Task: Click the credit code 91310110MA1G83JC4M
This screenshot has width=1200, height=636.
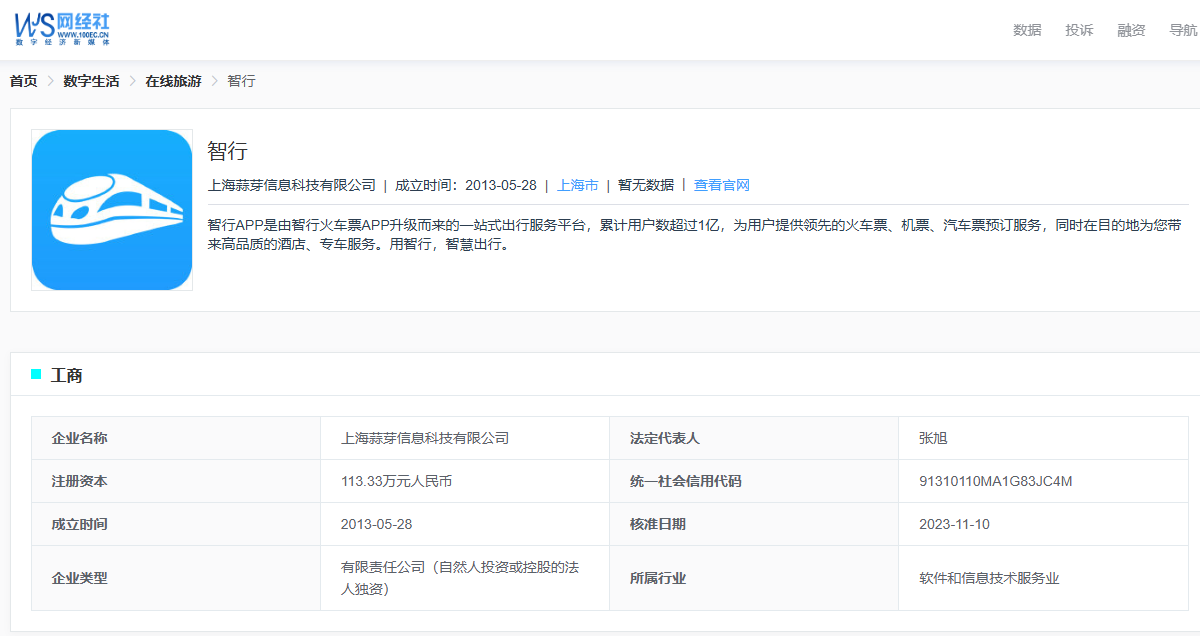Action: pos(995,481)
